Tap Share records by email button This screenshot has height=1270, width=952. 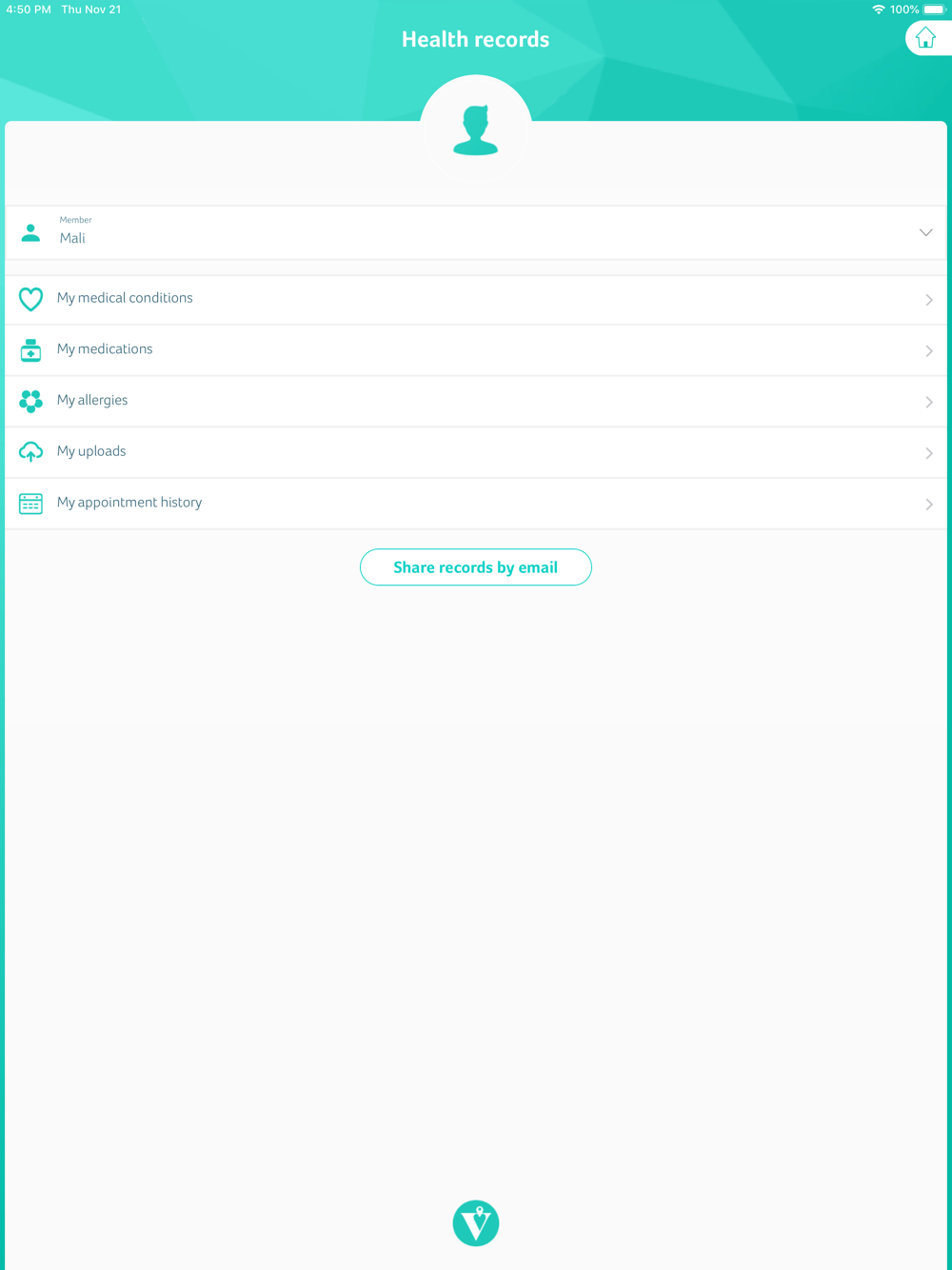click(476, 567)
